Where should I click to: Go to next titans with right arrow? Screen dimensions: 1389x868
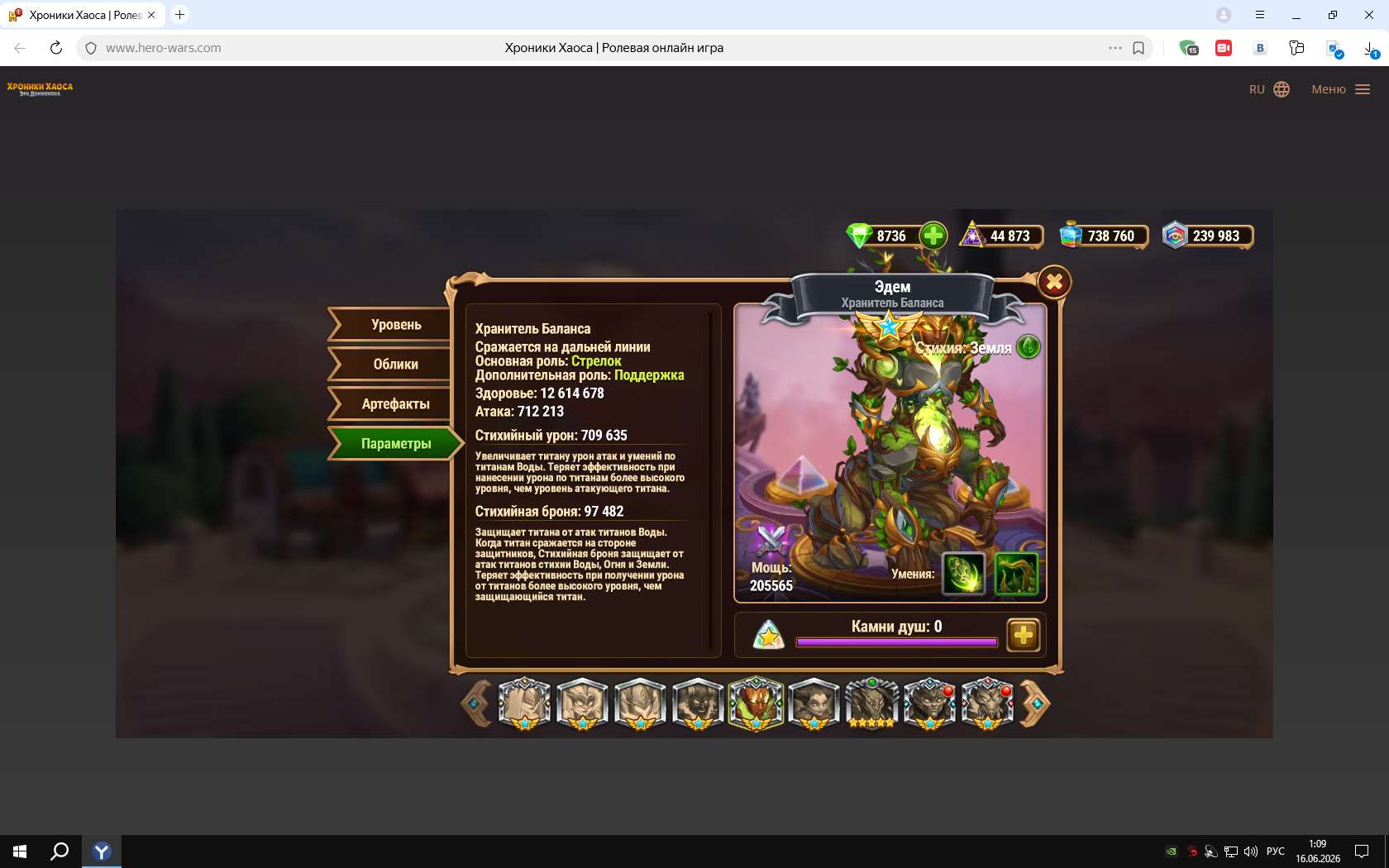1035,703
